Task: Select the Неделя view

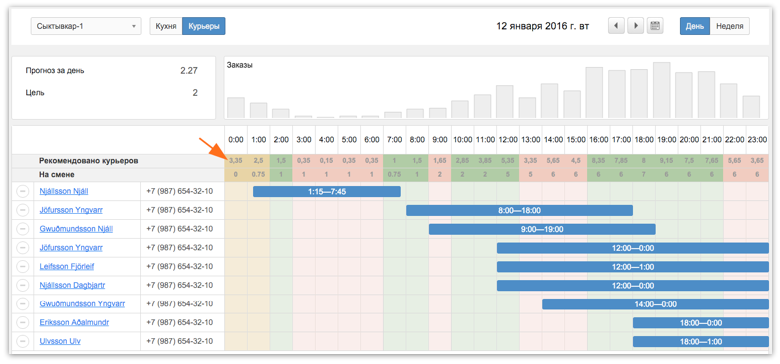Action: [x=729, y=26]
